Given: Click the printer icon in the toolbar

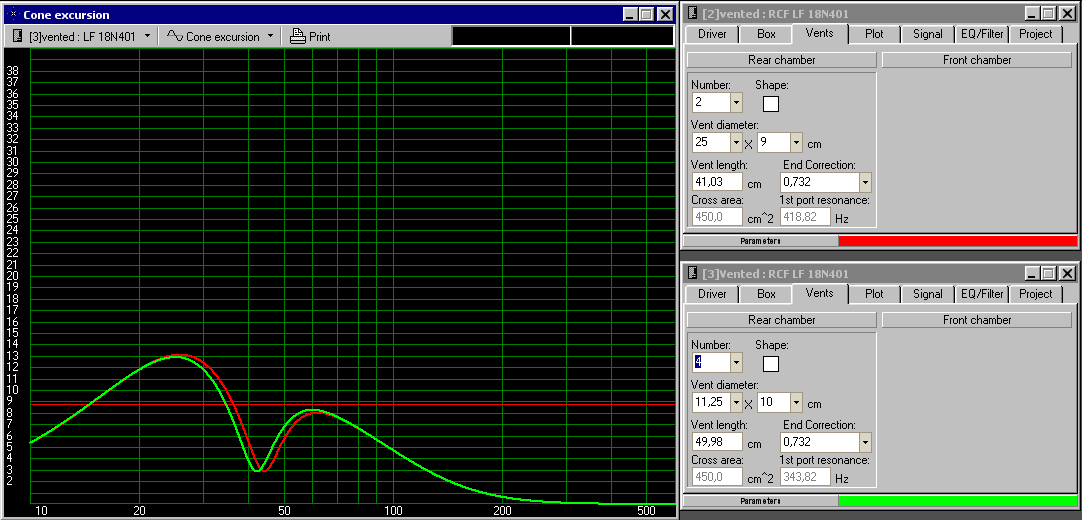Looking at the screenshot, I should (297, 36).
